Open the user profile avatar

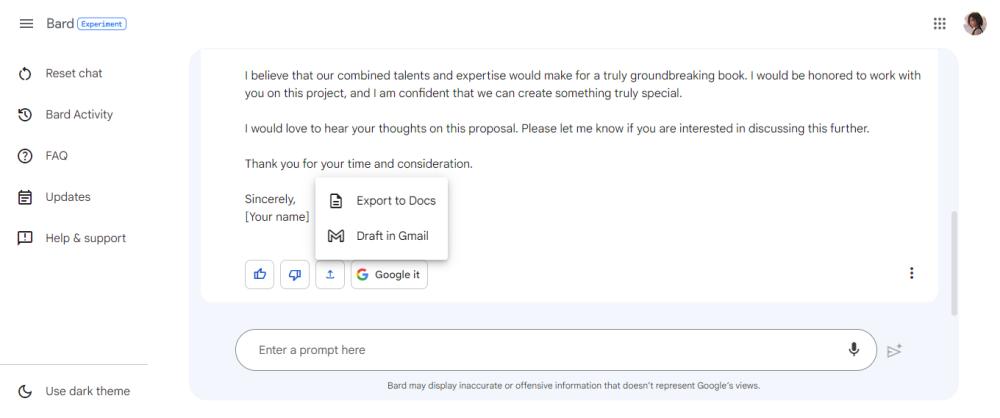coord(974,24)
